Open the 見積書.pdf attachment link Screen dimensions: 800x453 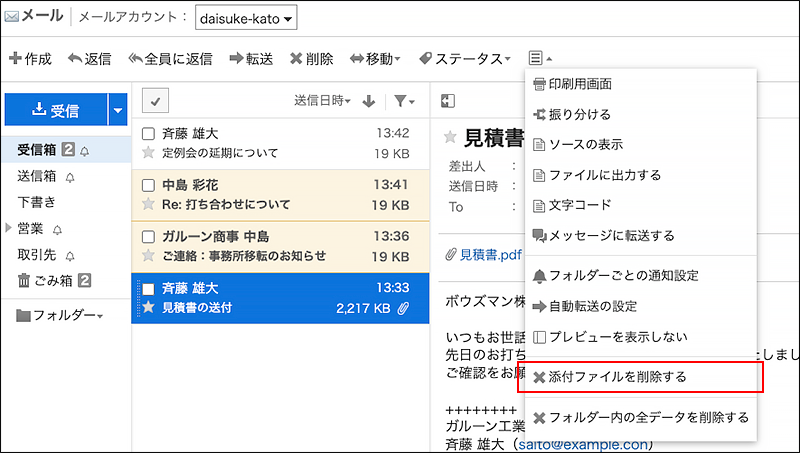[483, 255]
